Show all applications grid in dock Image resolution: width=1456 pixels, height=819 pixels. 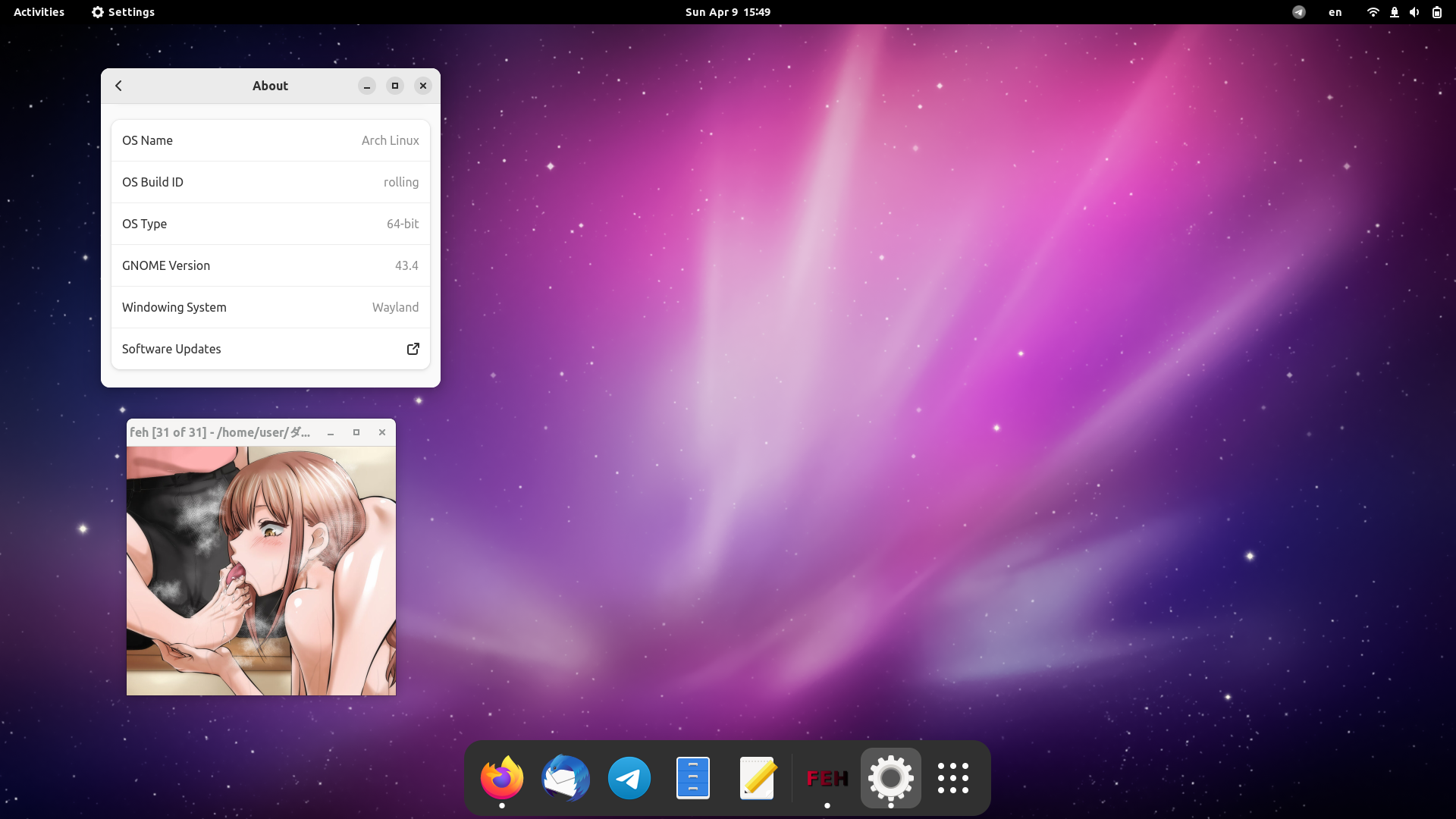click(953, 778)
